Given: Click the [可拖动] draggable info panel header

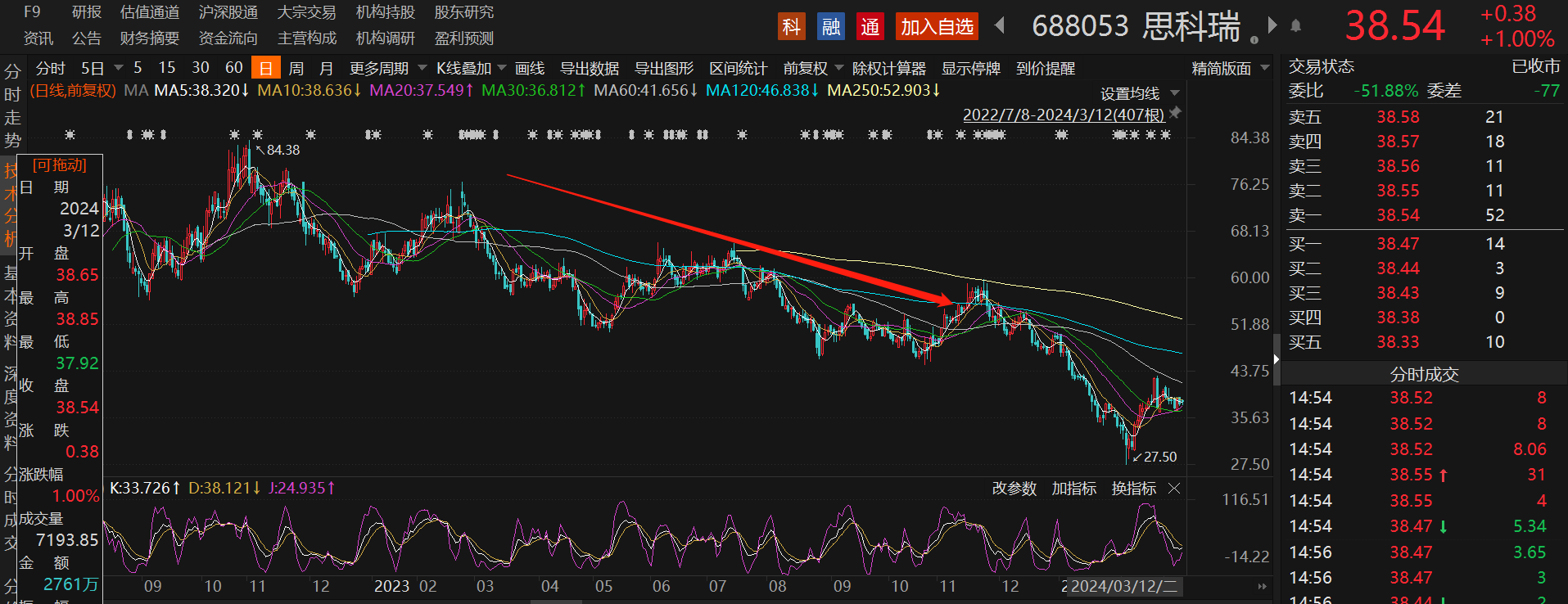Looking at the screenshot, I should [x=60, y=165].
